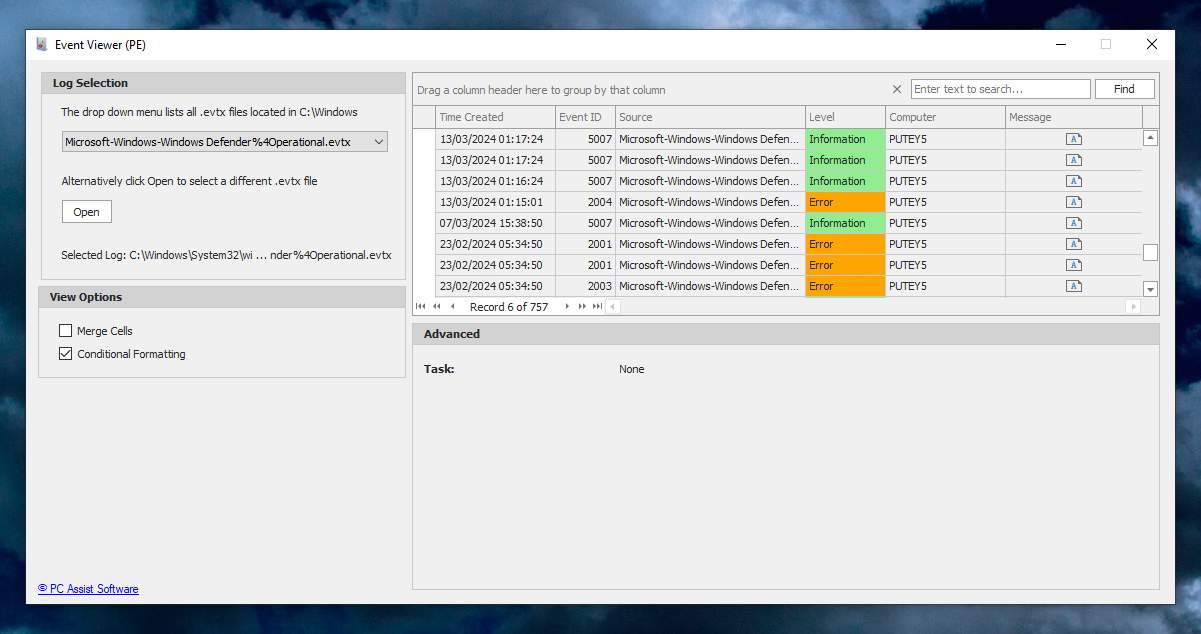This screenshot has height=634, width=1201.
Task: Clear the search box with the X icon
Action: coord(896,89)
